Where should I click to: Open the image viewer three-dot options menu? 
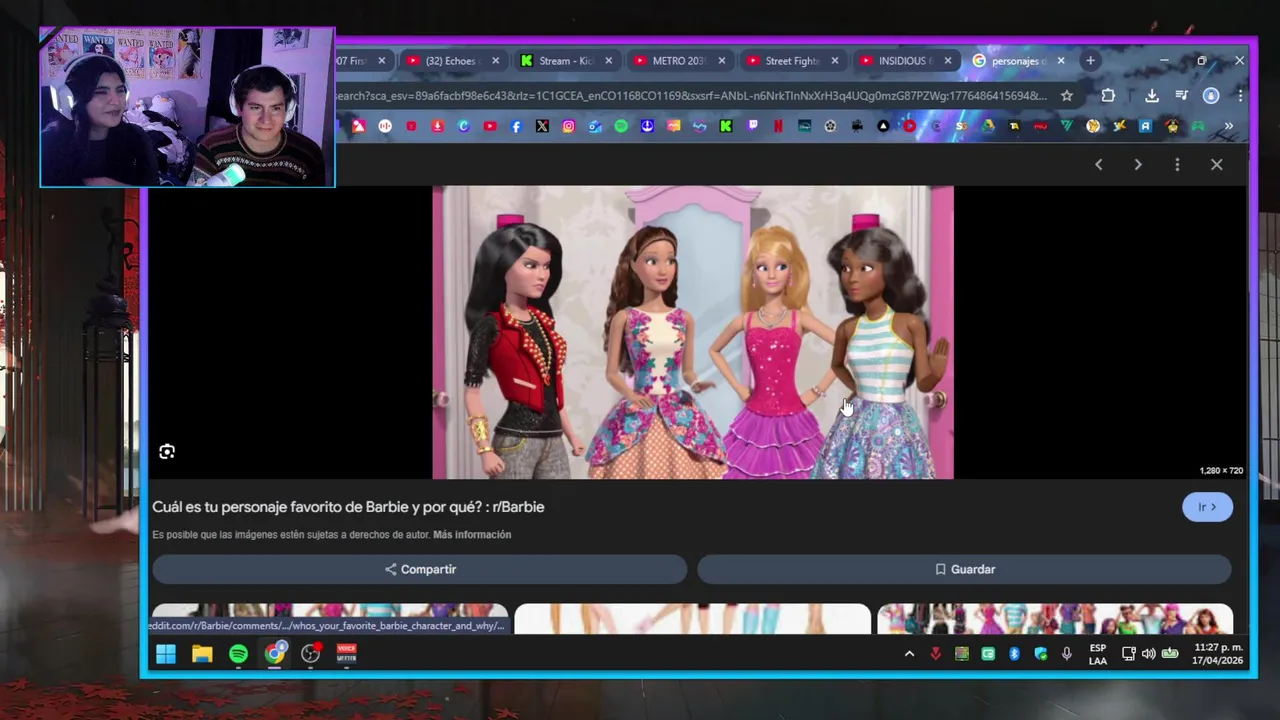pyautogui.click(x=1177, y=164)
